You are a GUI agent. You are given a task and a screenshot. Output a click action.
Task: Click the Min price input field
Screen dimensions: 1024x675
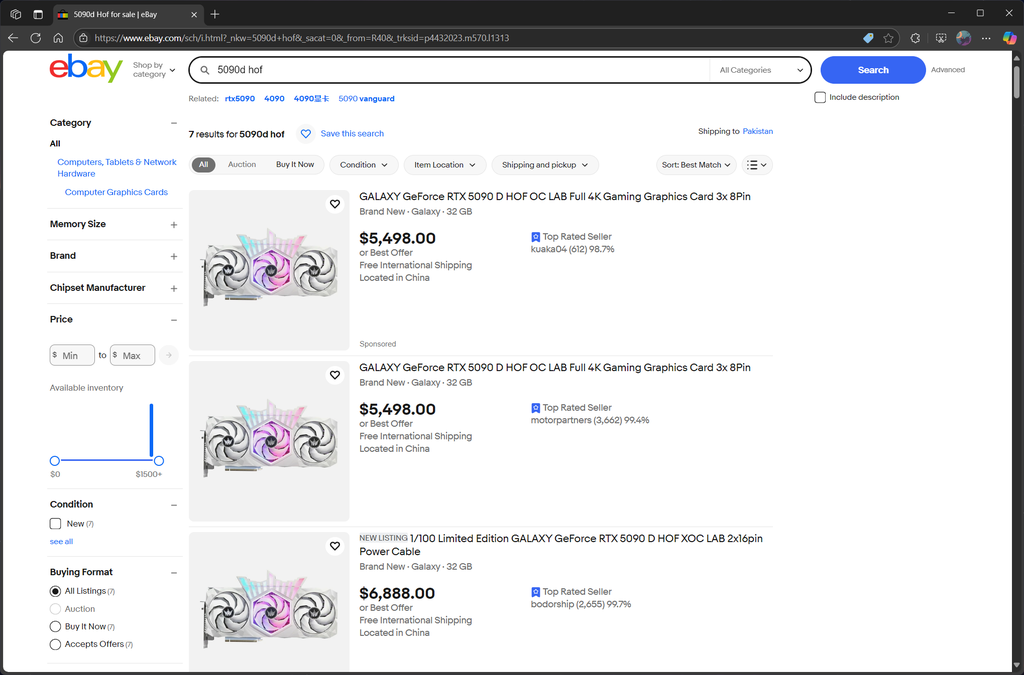72,355
